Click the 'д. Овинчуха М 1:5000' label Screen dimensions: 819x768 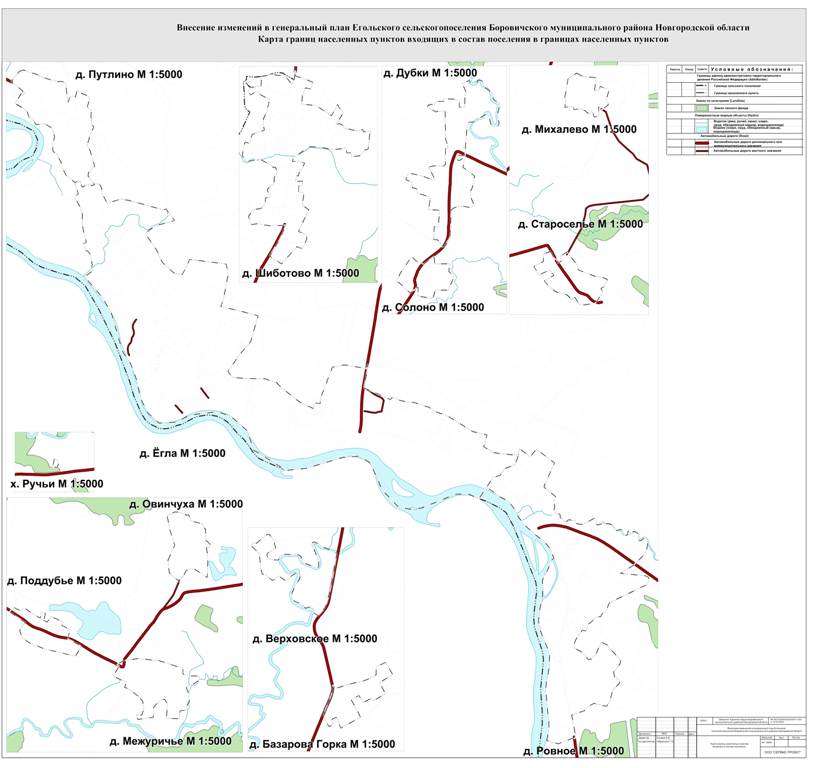(x=186, y=504)
